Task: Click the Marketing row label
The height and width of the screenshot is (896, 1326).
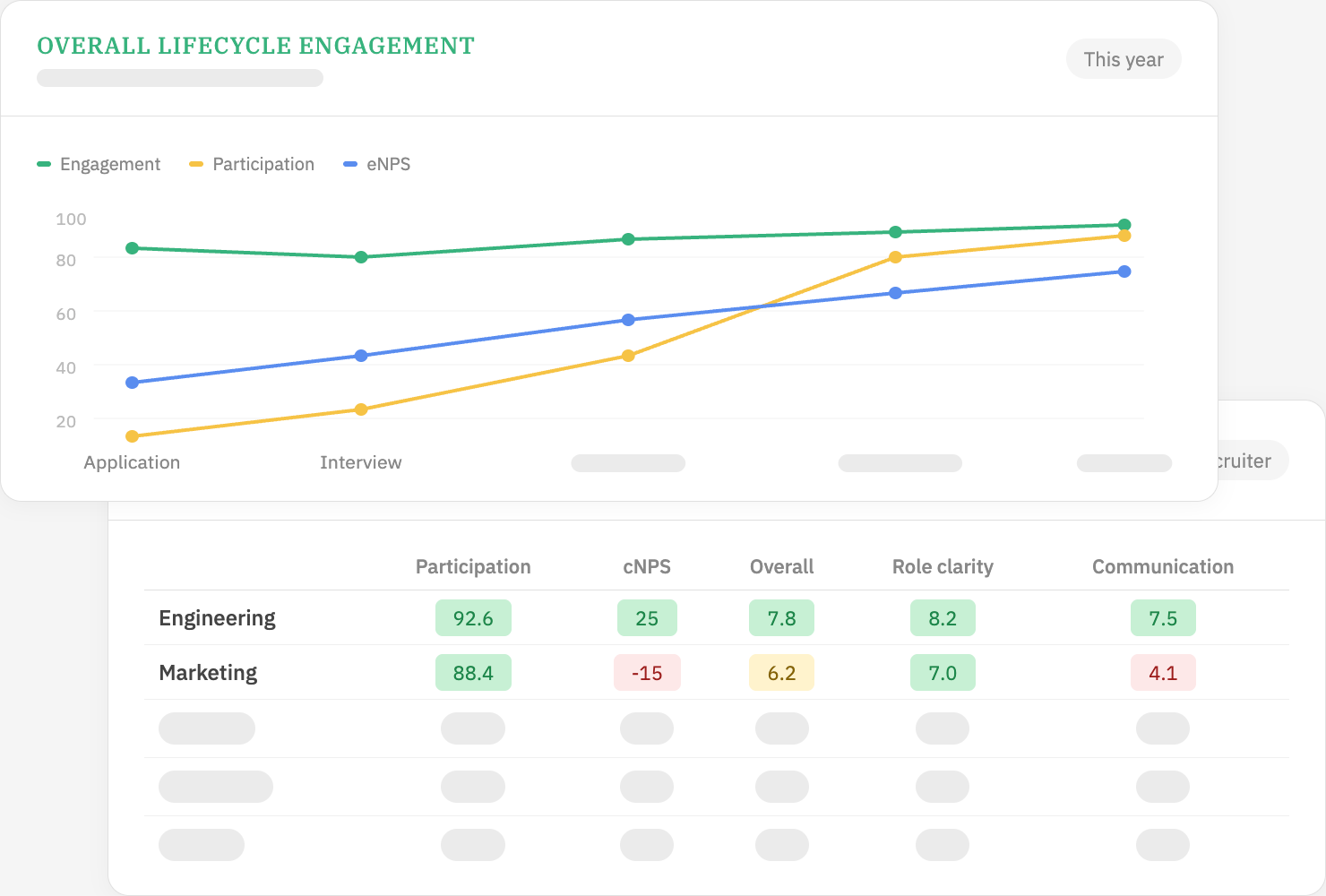Action: point(208,672)
